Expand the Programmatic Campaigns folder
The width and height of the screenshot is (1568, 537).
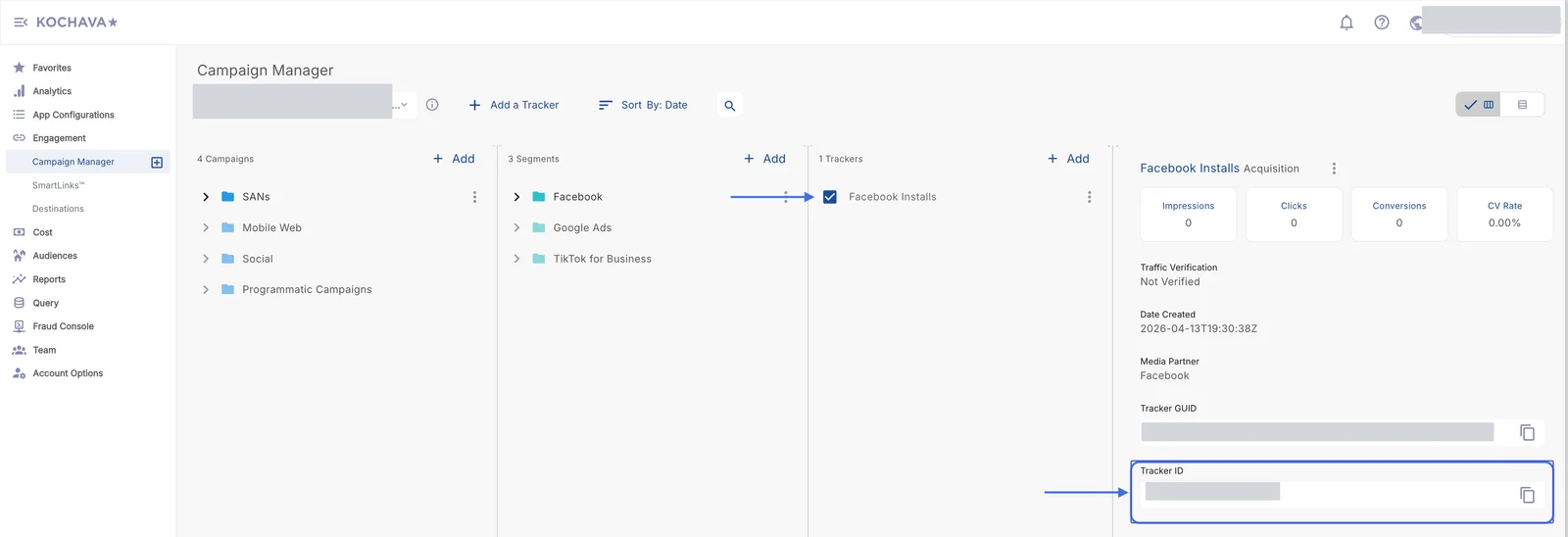point(206,289)
